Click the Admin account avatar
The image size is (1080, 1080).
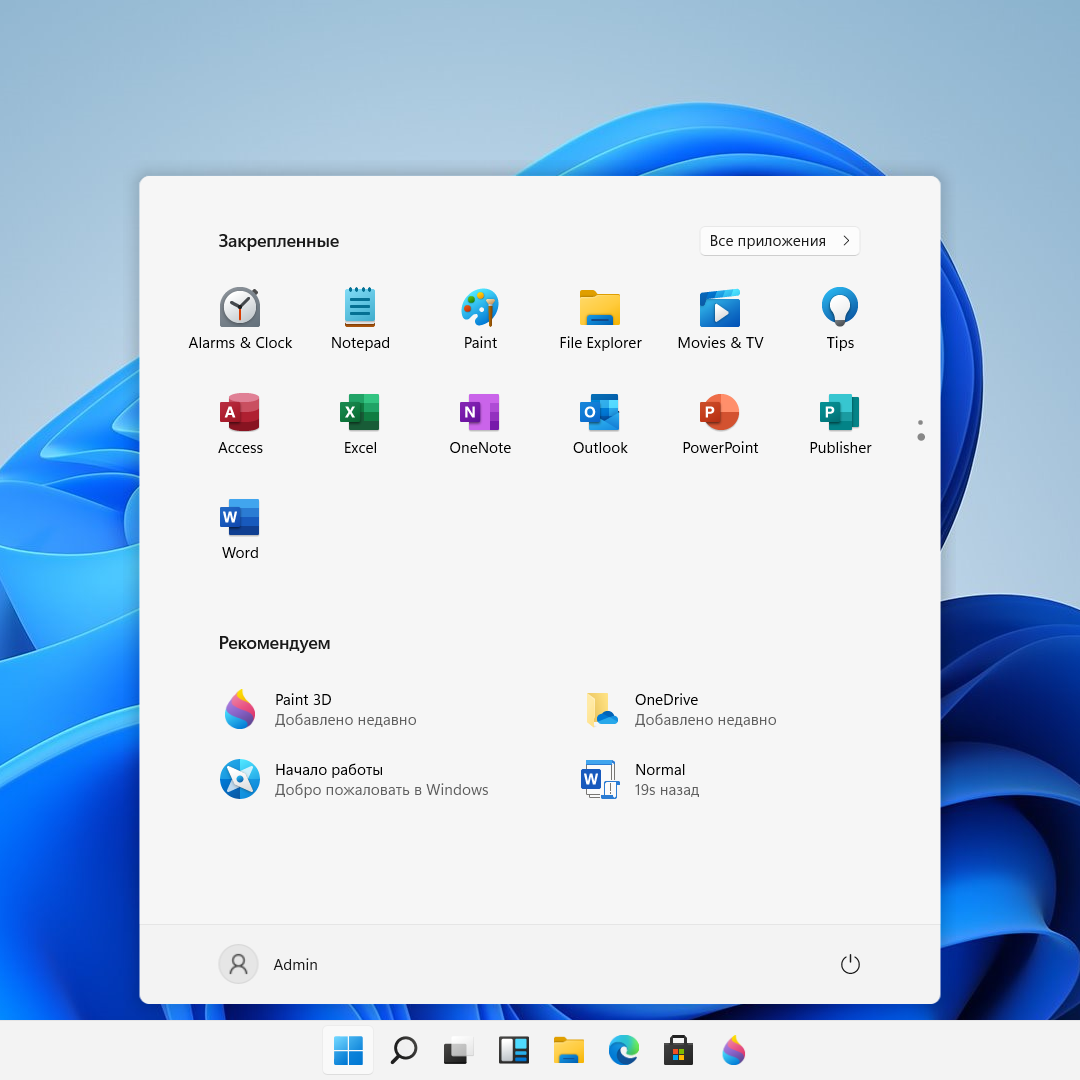238,964
